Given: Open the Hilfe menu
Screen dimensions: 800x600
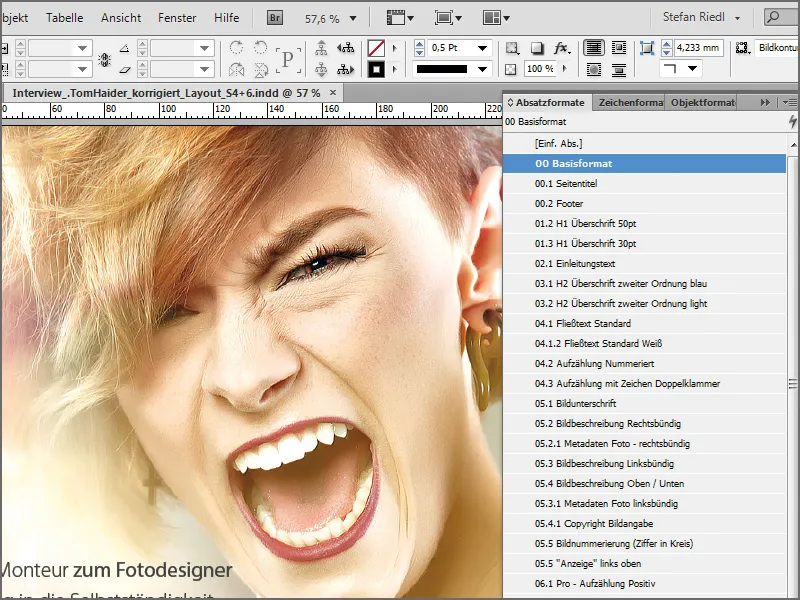Looking at the screenshot, I should tap(227, 18).
